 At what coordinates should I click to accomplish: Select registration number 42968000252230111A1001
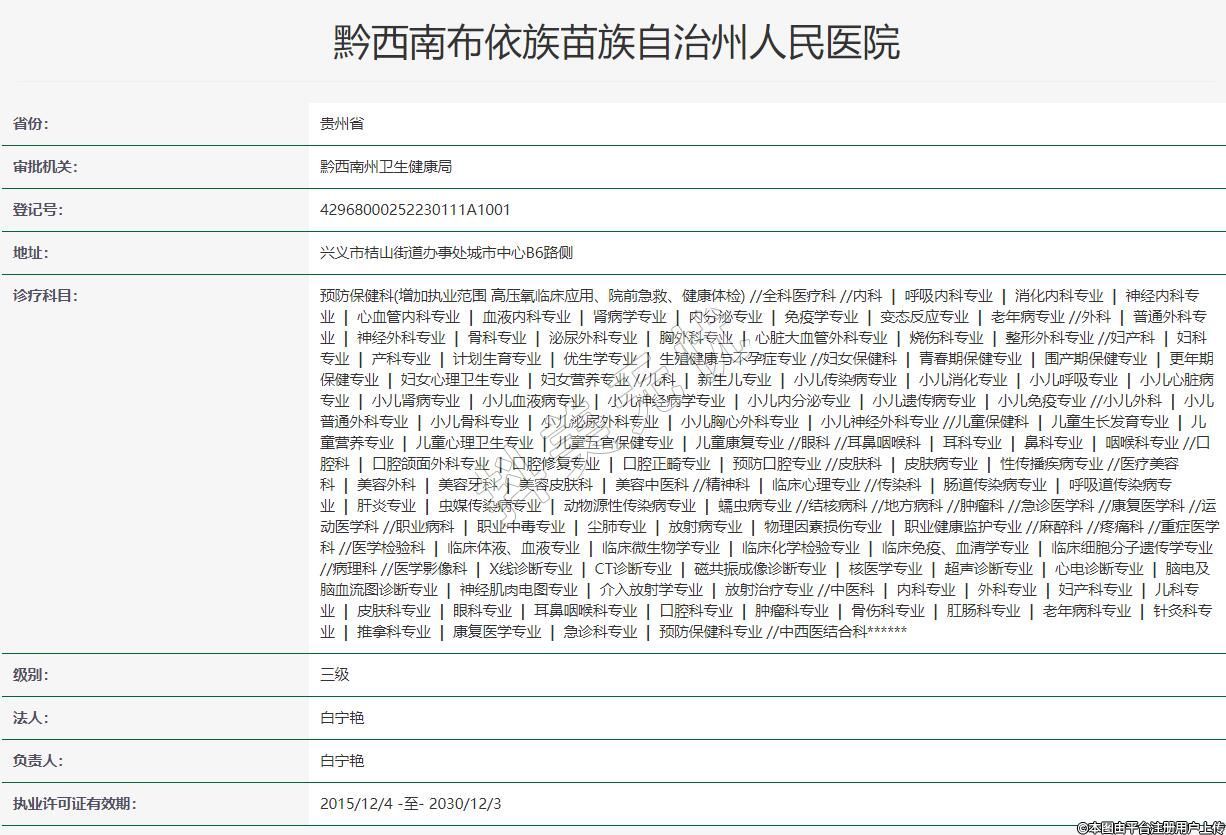[415, 210]
